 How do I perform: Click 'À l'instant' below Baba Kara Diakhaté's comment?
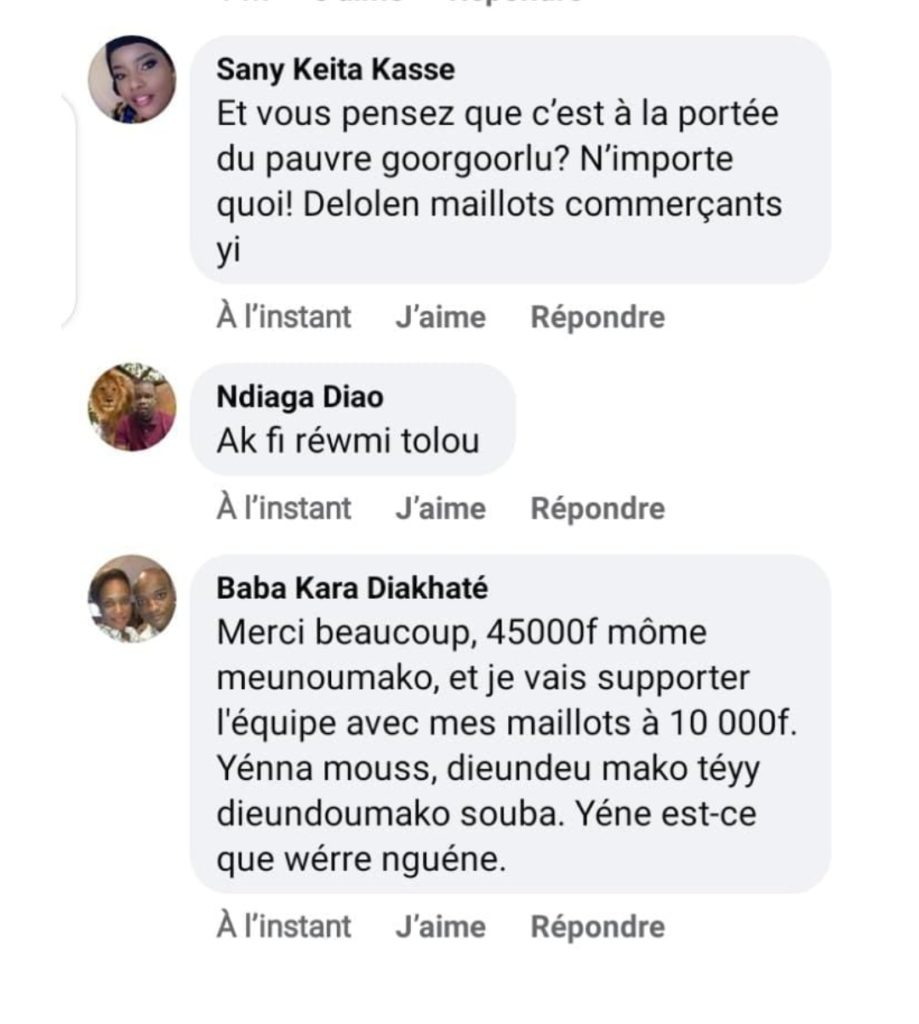click(284, 927)
